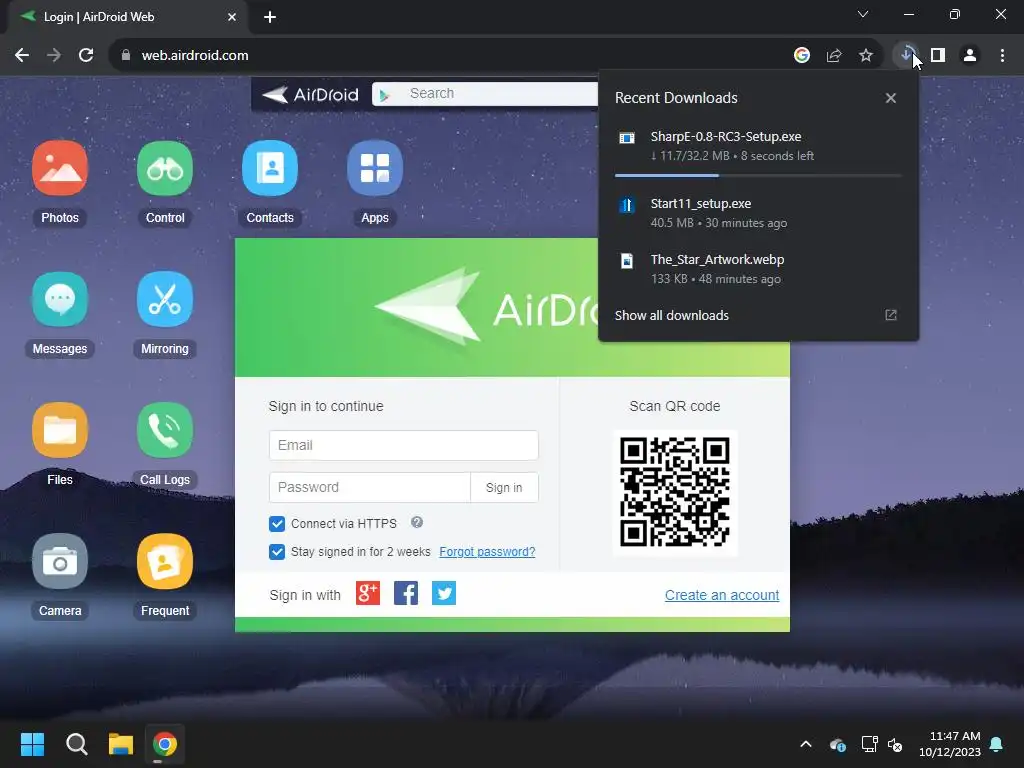The height and width of the screenshot is (768, 1024).
Task: Open the Apps grid icon
Action: pos(375,168)
